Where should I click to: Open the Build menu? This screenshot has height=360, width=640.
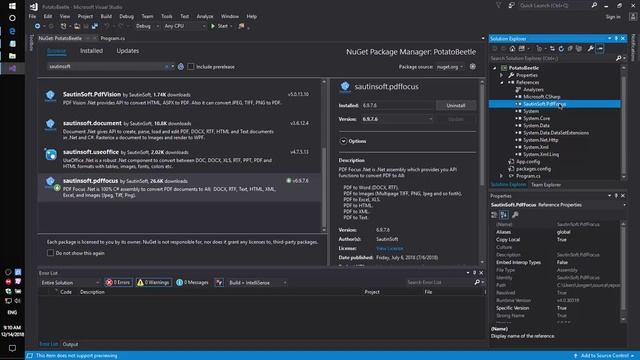[x=106, y=16]
